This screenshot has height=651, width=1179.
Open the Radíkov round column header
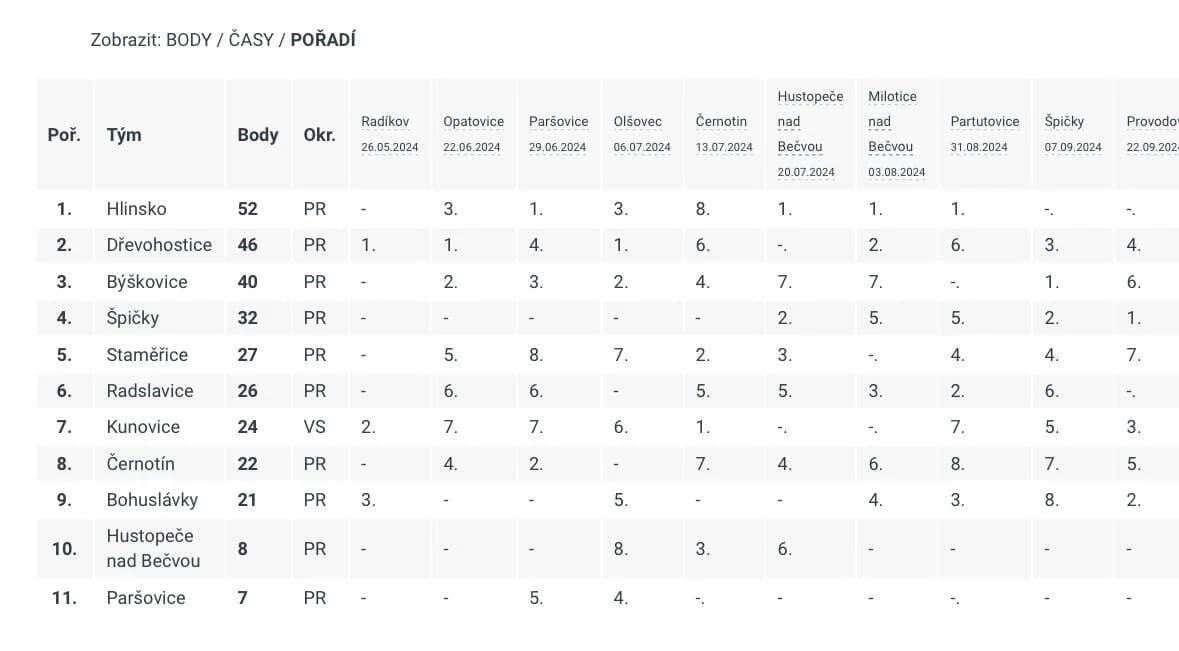click(385, 122)
